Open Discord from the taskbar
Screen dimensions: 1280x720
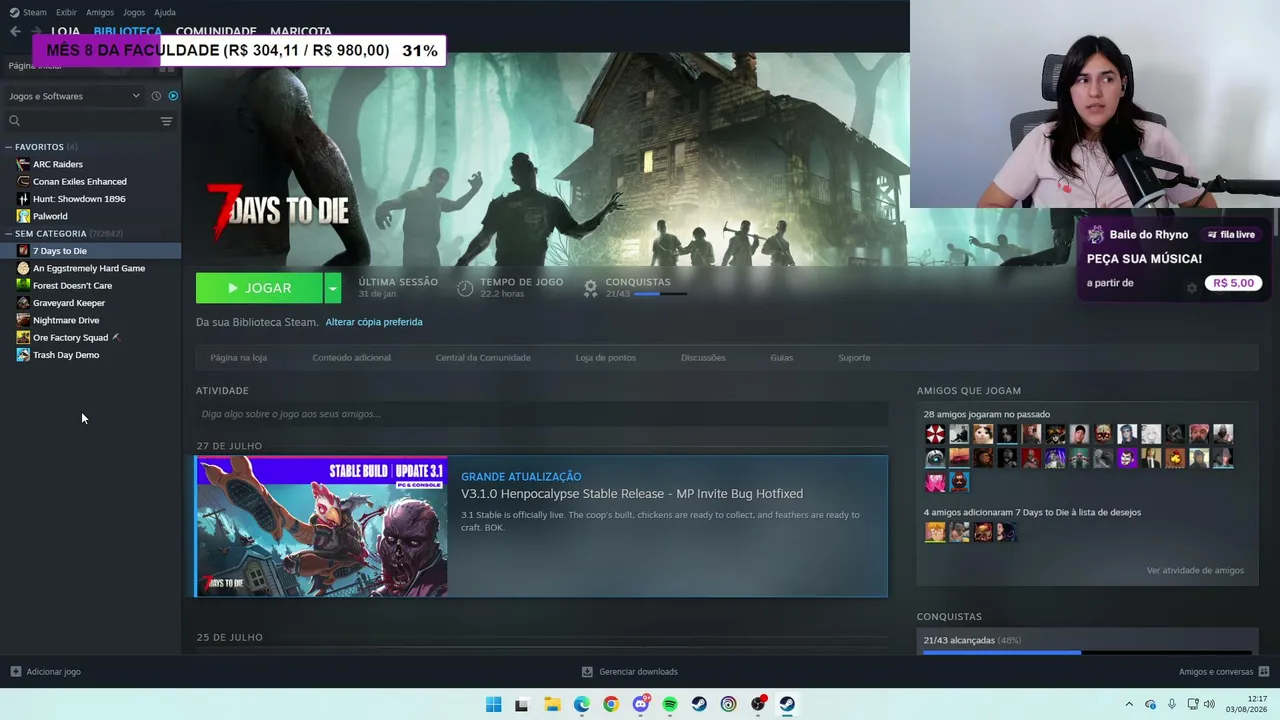pos(641,704)
